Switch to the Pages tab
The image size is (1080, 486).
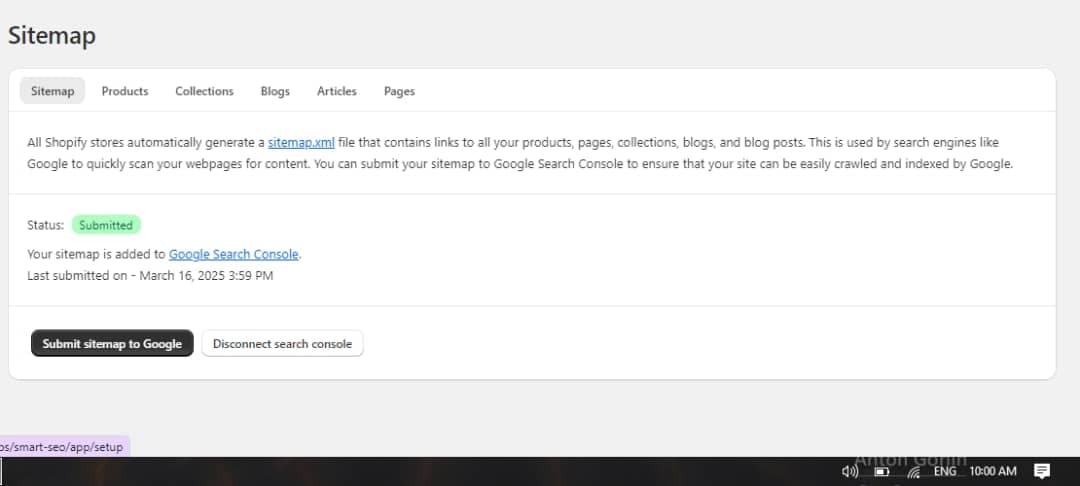click(399, 91)
